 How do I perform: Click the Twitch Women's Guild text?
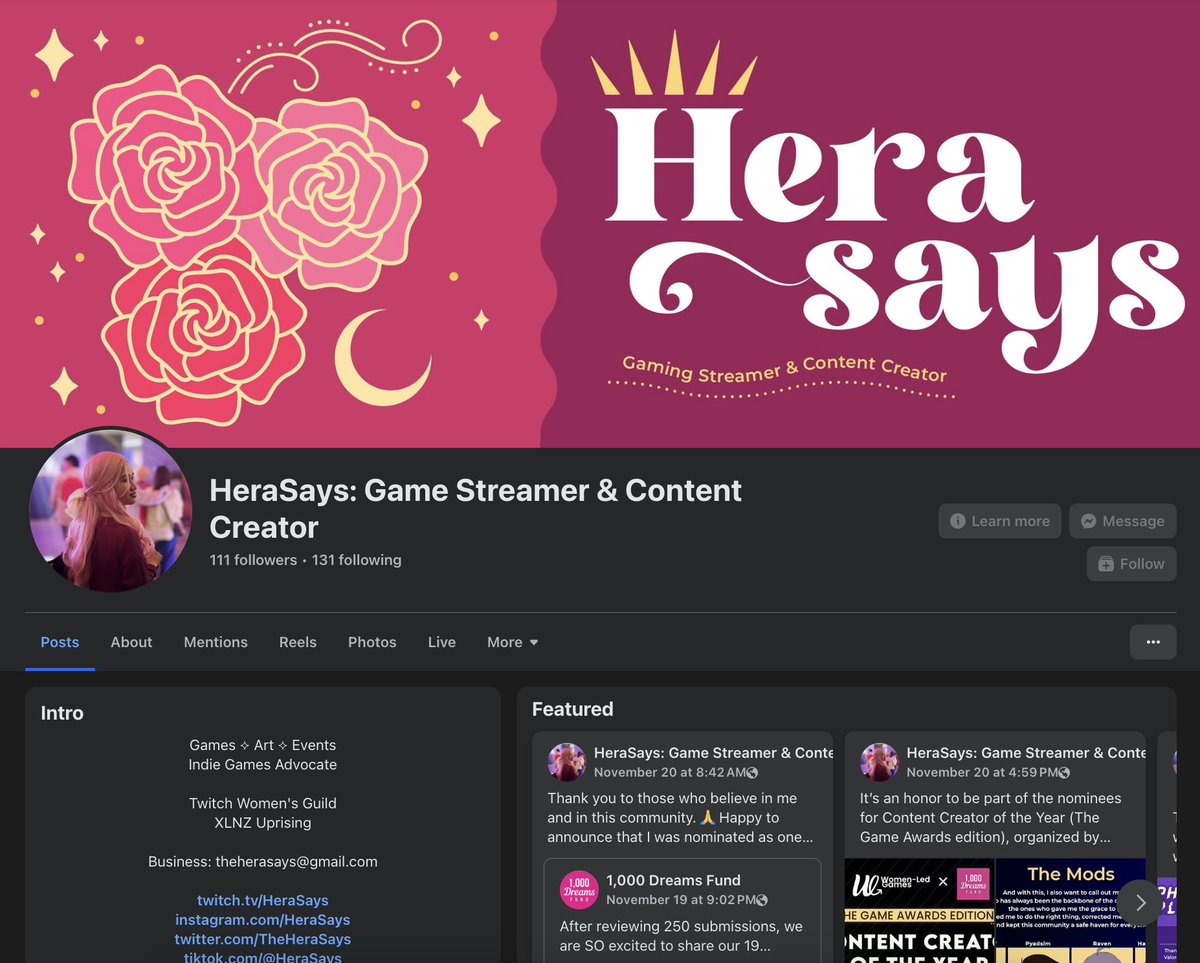click(x=263, y=803)
